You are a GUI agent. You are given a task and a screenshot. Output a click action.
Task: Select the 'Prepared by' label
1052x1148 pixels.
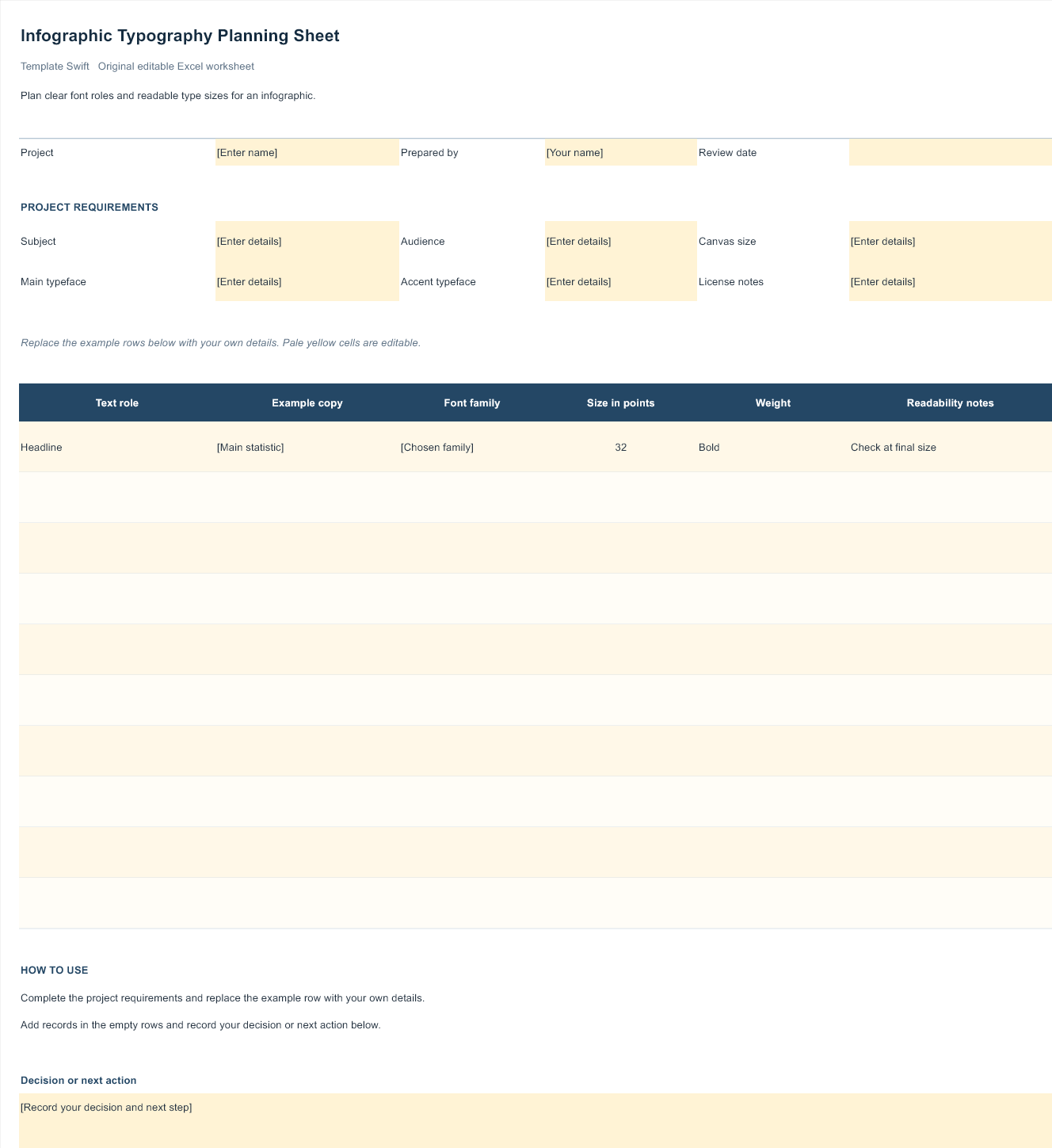click(x=429, y=153)
